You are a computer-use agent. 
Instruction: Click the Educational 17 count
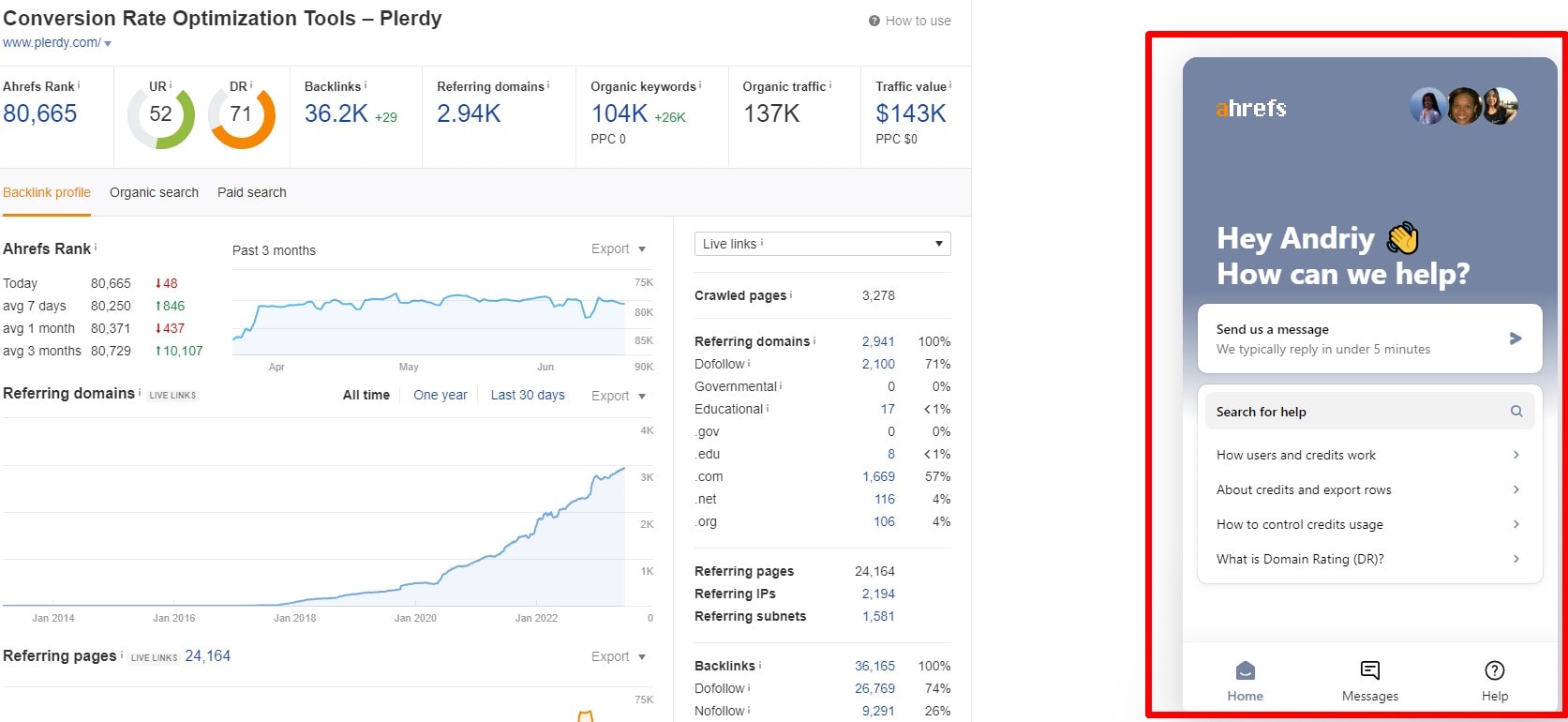point(888,409)
